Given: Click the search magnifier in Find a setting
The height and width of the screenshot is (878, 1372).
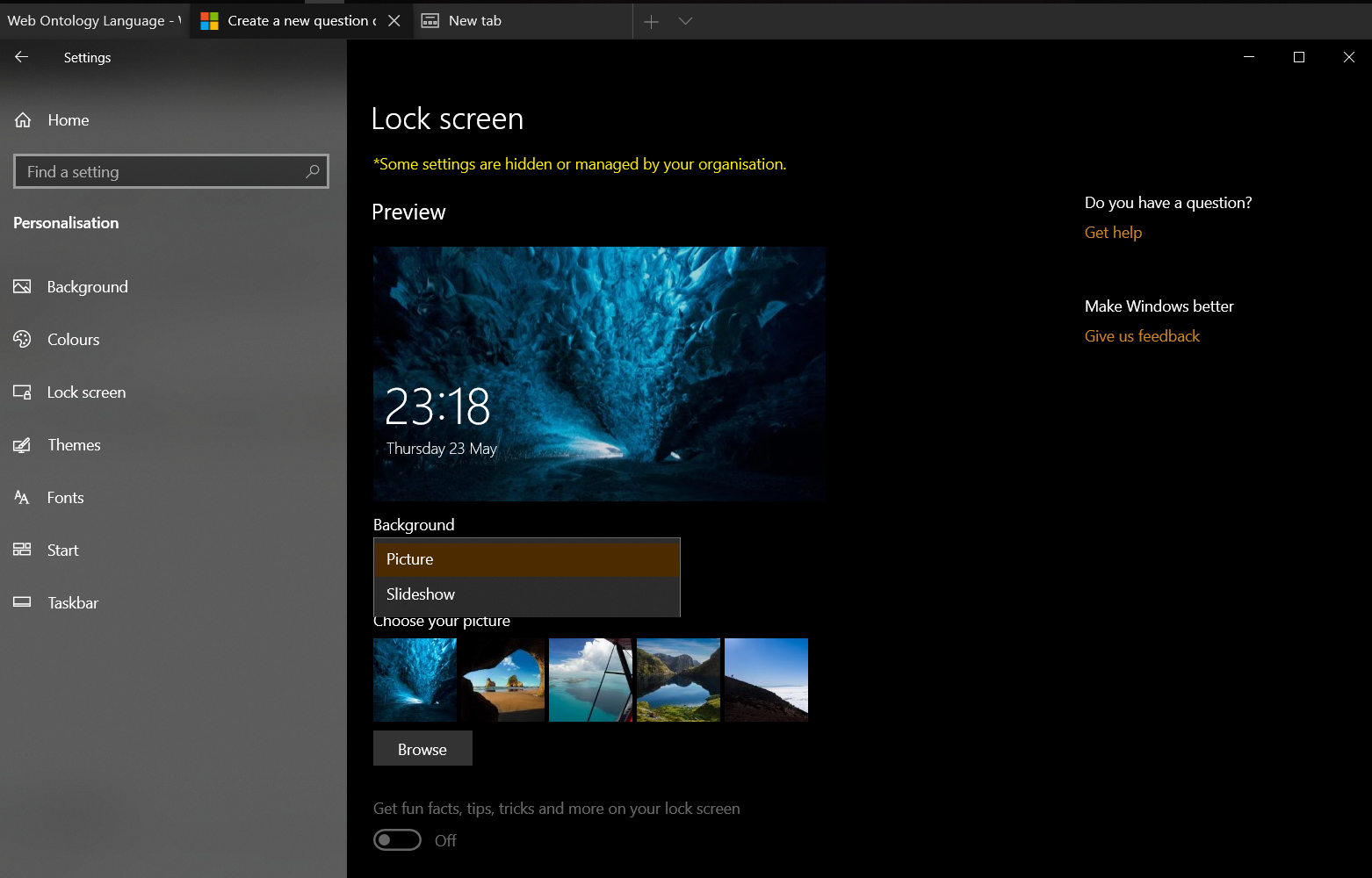Looking at the screenshot, I should tap(312, 171).
